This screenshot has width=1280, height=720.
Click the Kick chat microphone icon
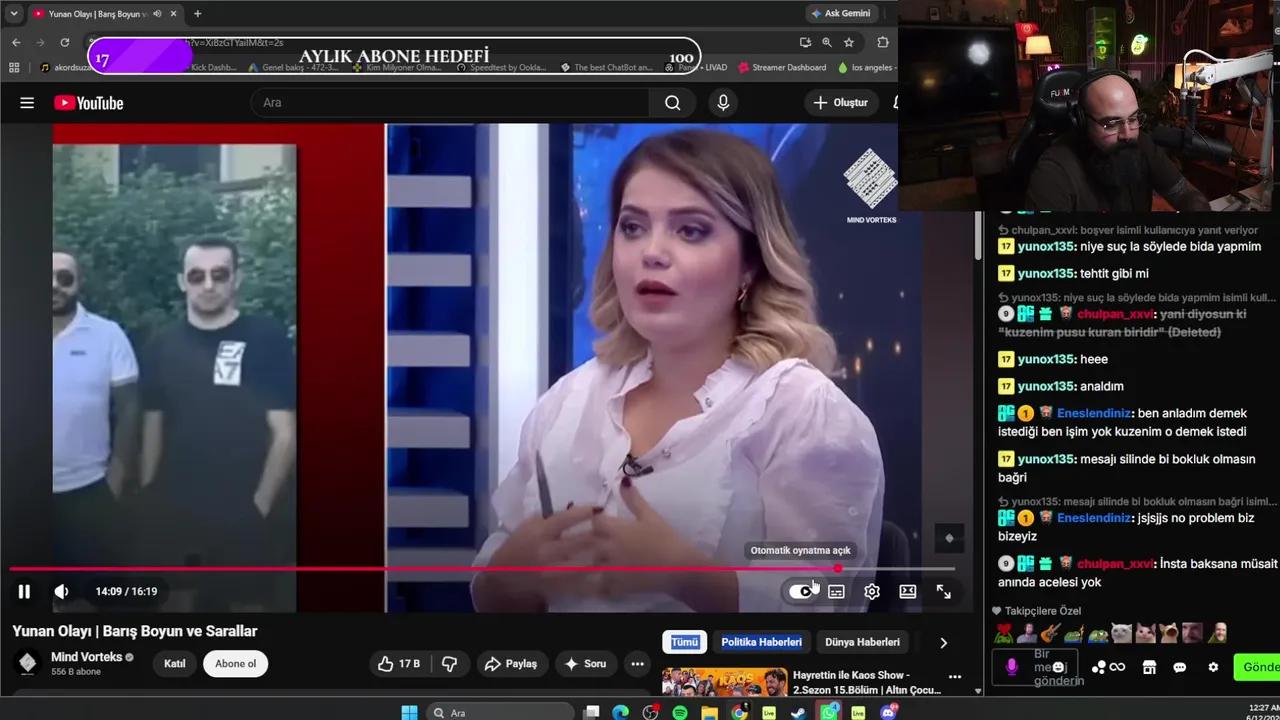[1011, 667]
